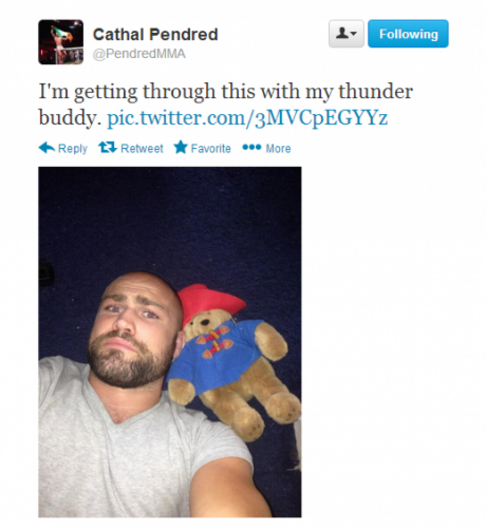Click the Favorite star icon

click(181, 147)
